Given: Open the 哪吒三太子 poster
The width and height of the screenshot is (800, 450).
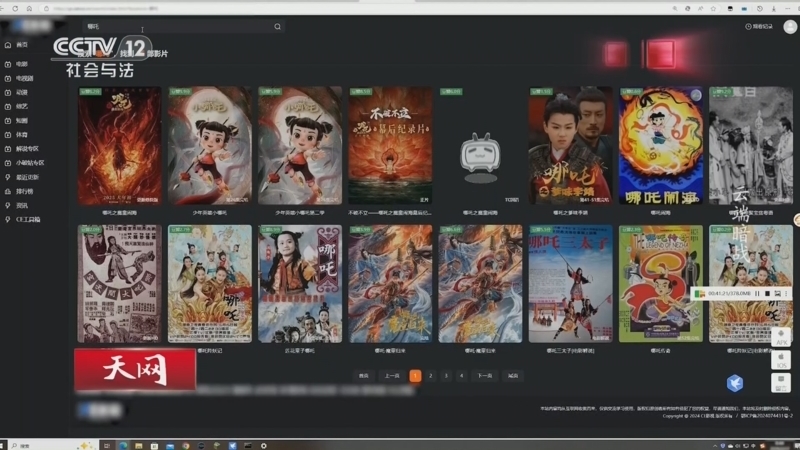Looking at the screenshot, I should [x=570, y=284].
